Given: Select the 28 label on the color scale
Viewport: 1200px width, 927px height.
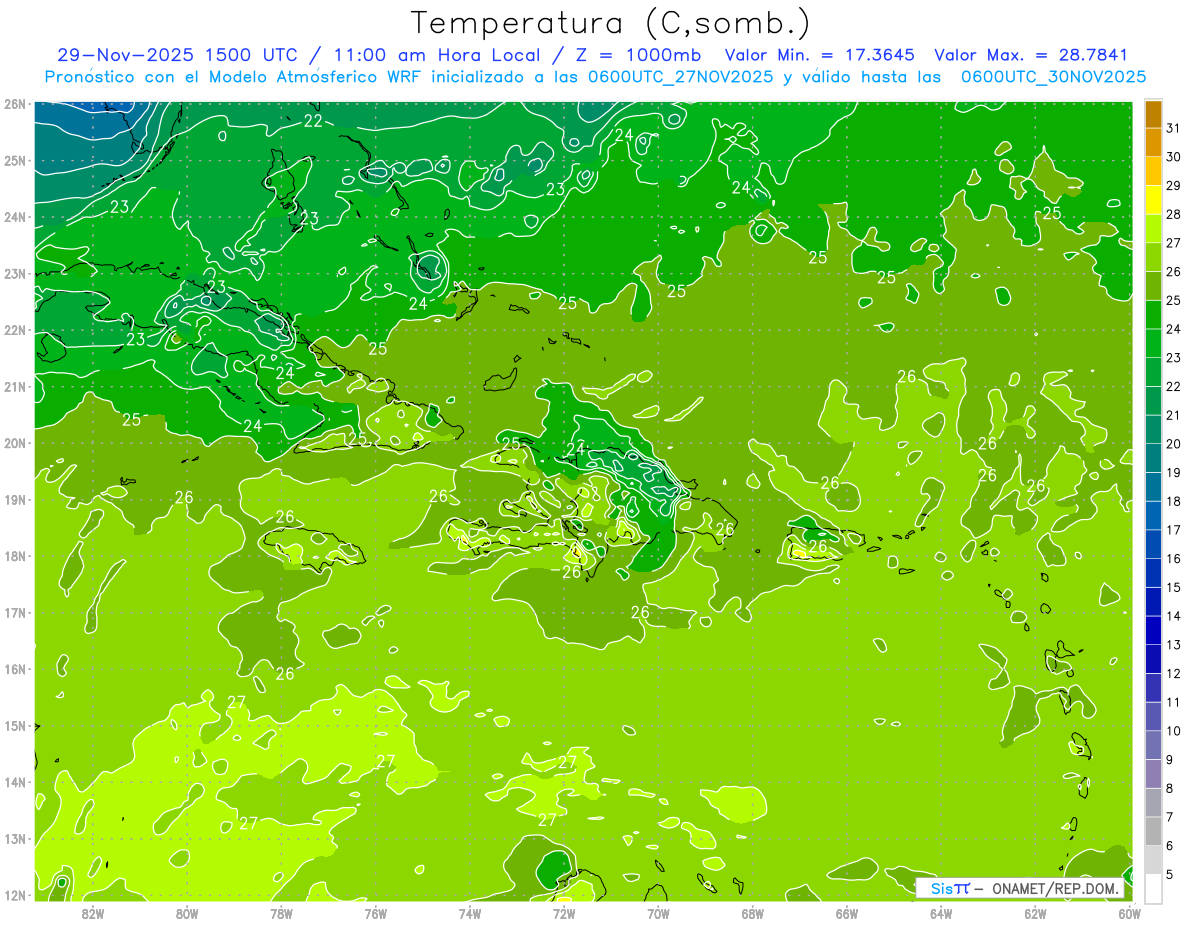Looking at the screenshot, I should tap(1174, 214).
